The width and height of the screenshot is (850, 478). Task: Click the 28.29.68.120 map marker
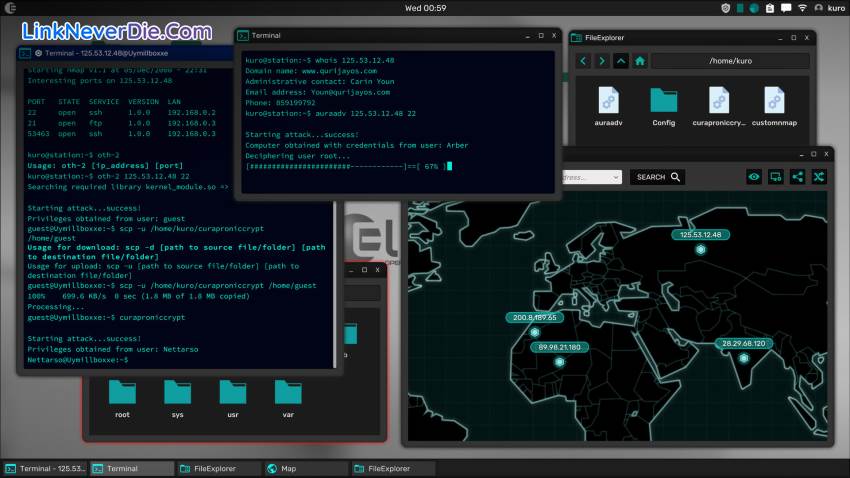(x=742, y=358)
